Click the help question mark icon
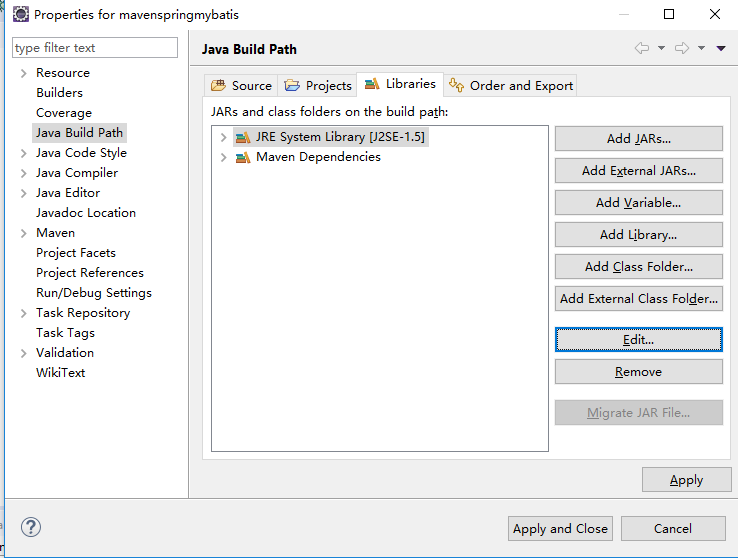This screenshot has width=738, height=558. pos(31,527)
